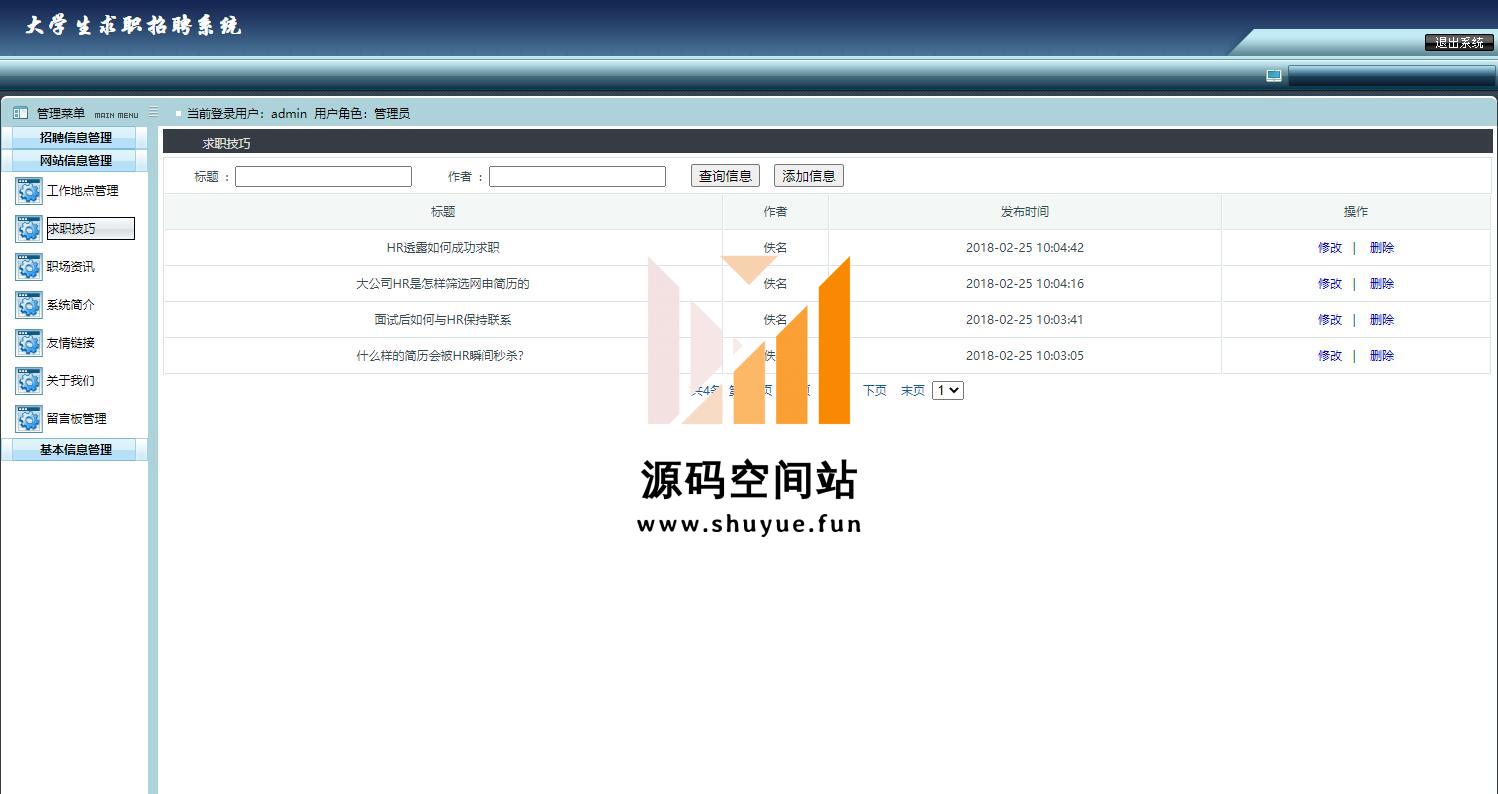Image resolution: width=1498 pixels, height=794 pixels.
Task: Collapse the 网站信息管理 menu section
Action: click(75, 160)
